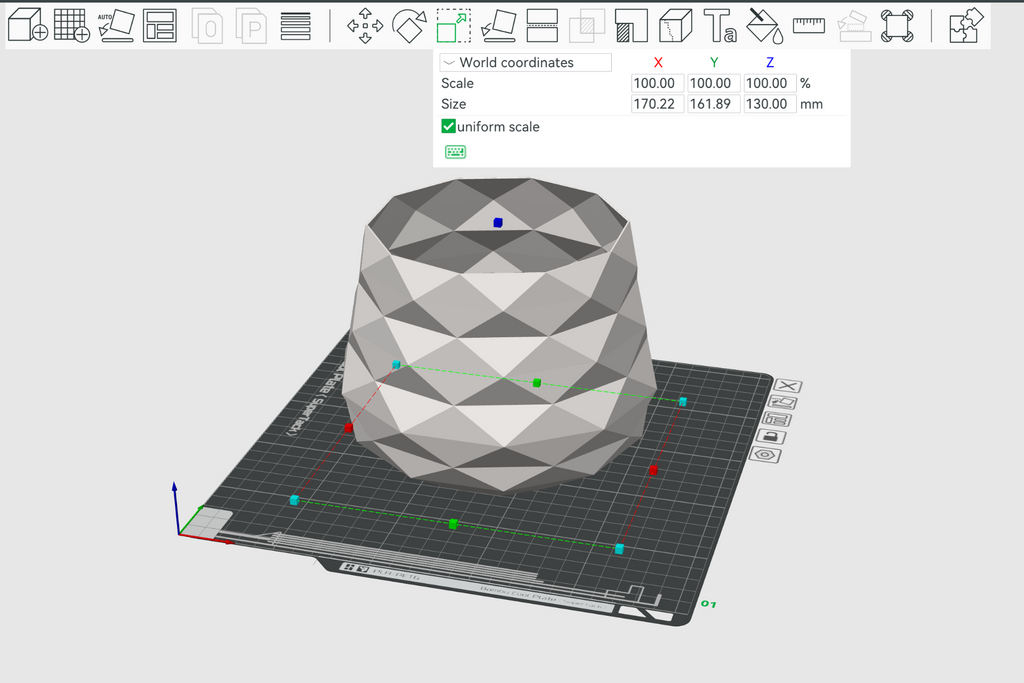Screen dimensions: 1024x683
Task: Click the Split to objects icon
Action: pyautogui.click(x=207, y=27)
